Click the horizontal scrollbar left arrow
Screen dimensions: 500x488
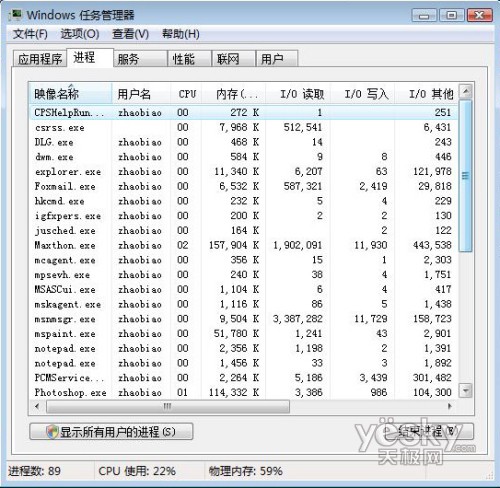click(37, 406)
